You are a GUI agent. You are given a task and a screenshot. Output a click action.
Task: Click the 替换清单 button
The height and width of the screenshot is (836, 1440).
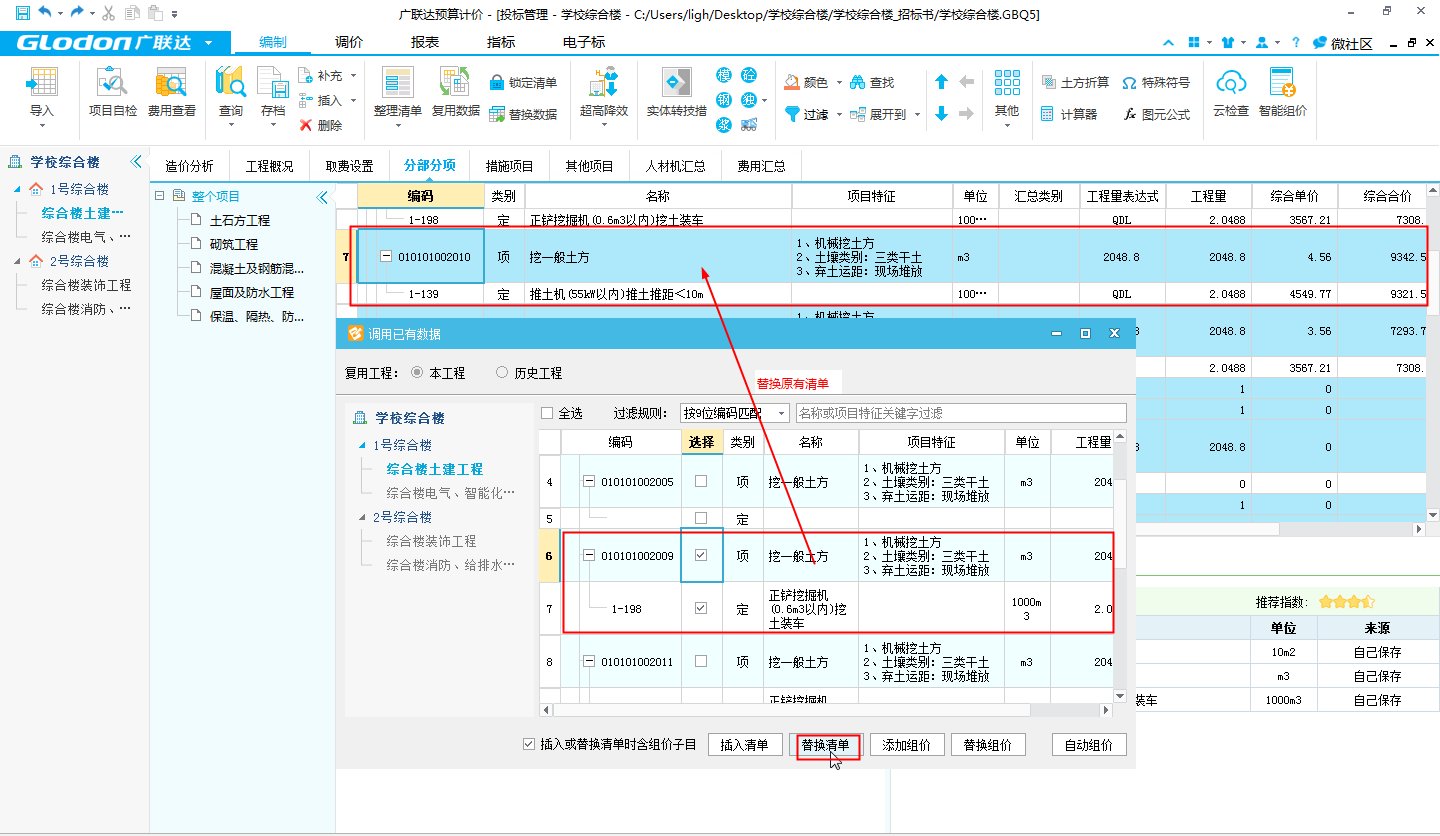[x=825, y=745]
